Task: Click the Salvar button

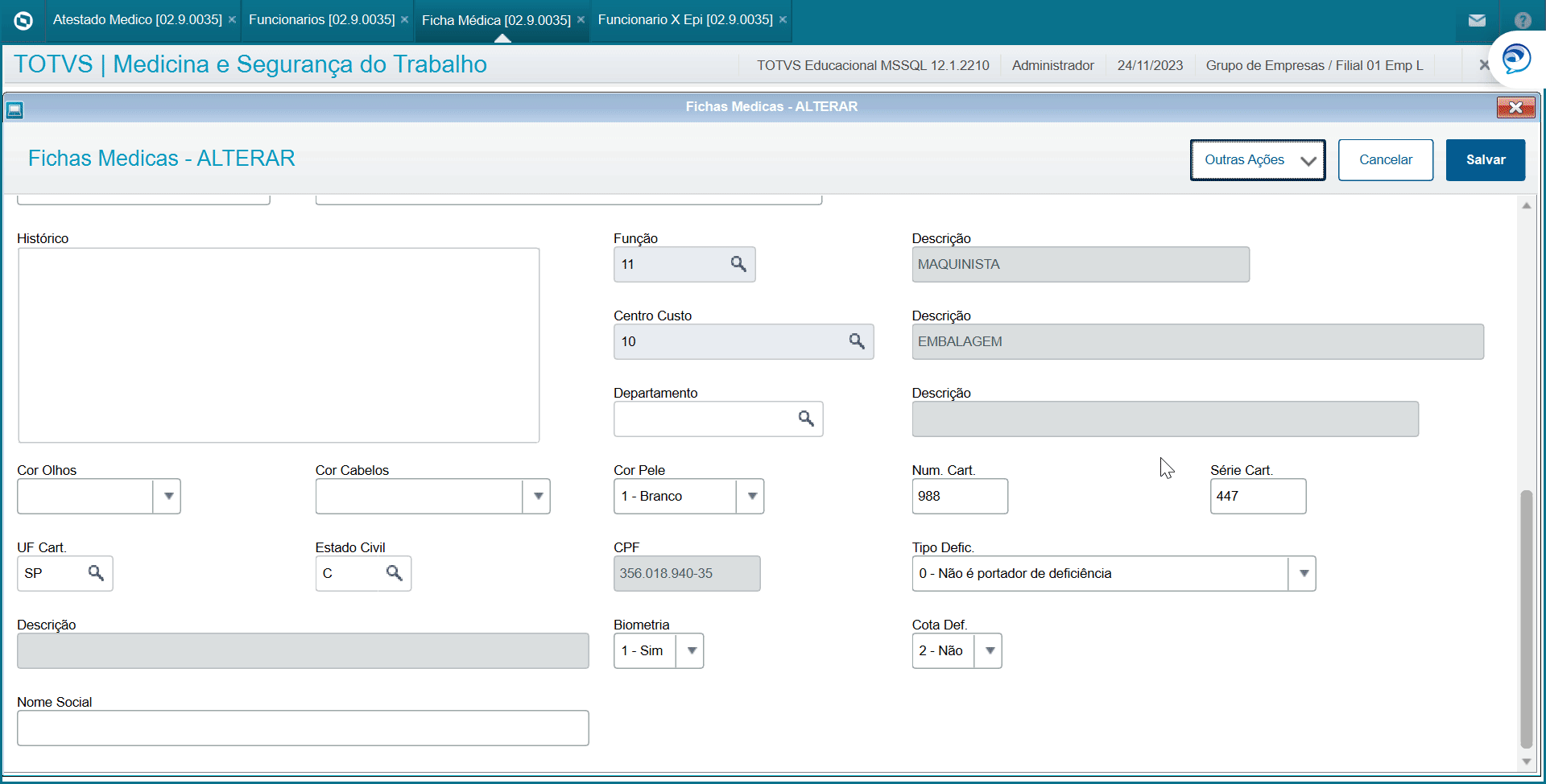Action: pyautogui.click(x=1486, y=159)
